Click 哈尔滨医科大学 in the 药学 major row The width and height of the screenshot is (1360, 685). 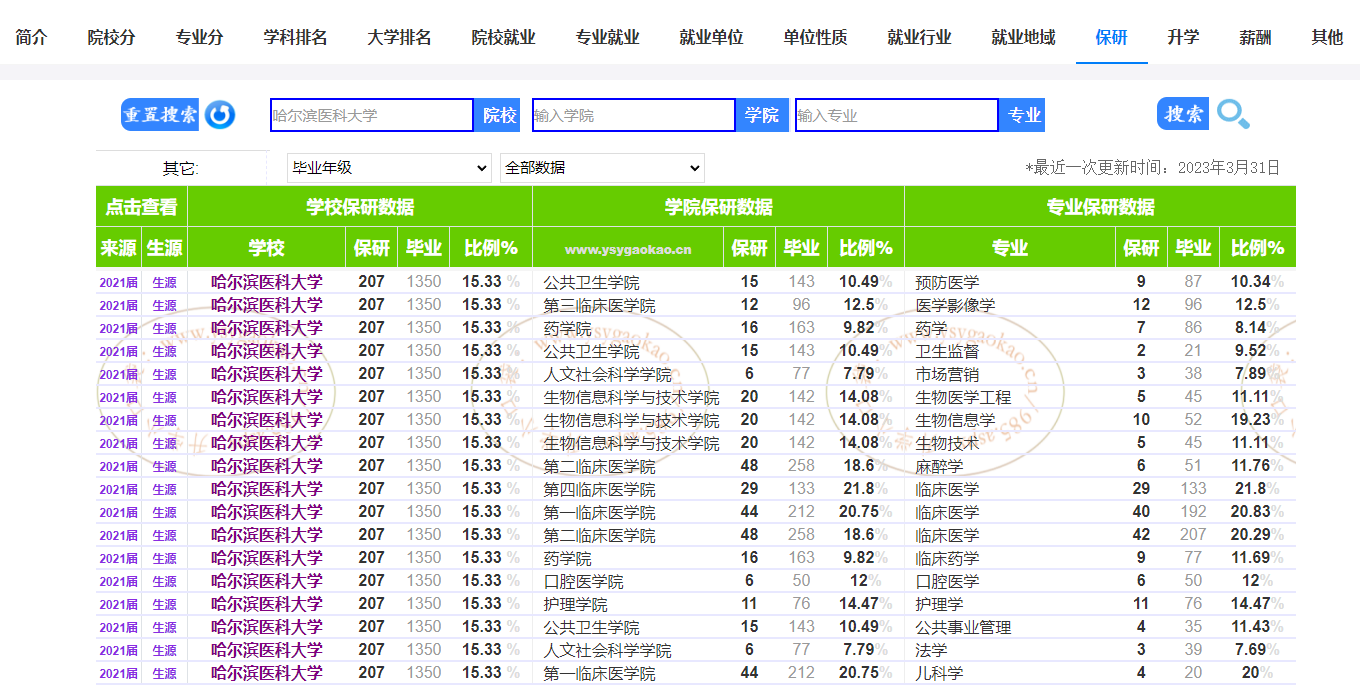(267, 328)
